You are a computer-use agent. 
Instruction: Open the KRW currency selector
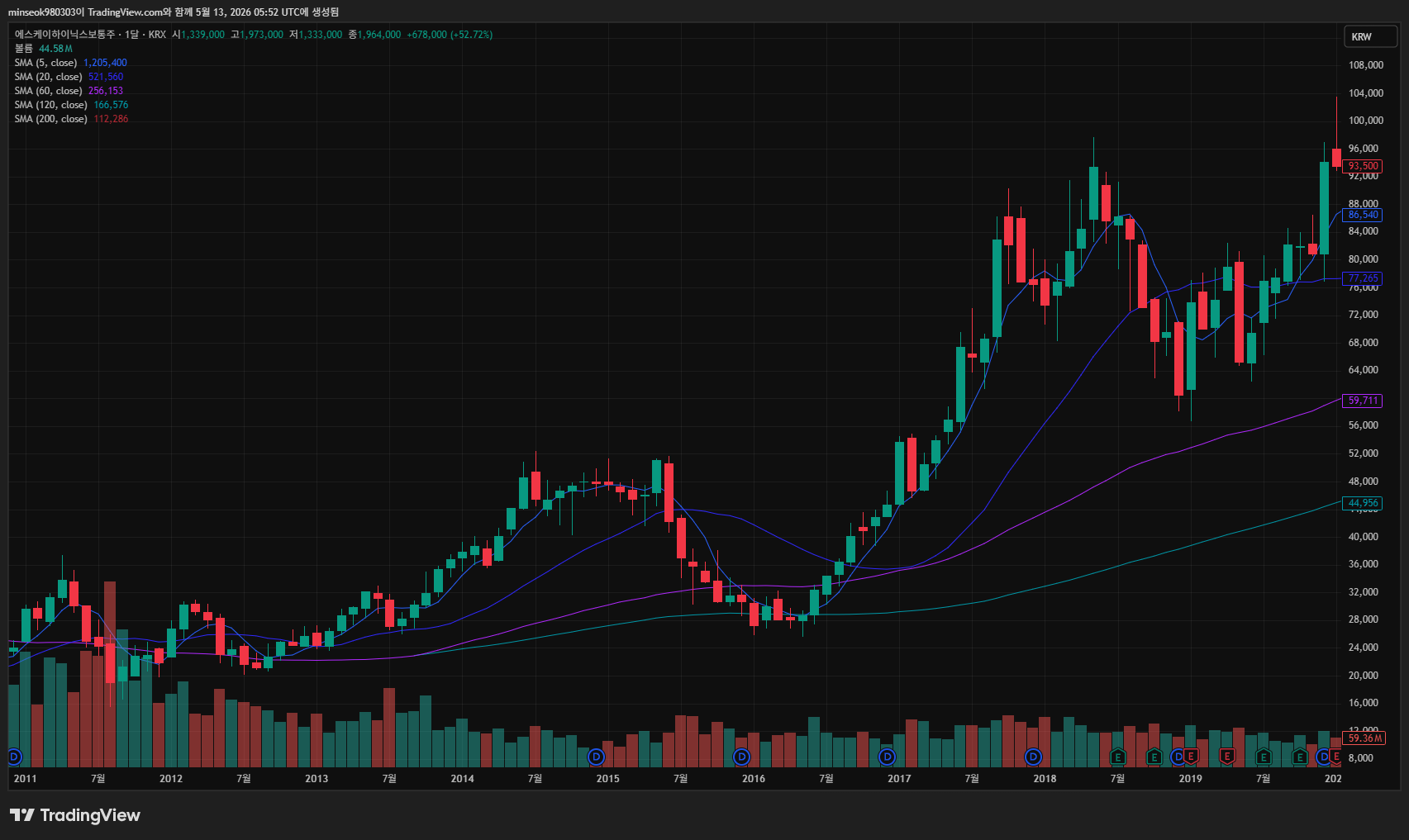[x=1370, y=36]
